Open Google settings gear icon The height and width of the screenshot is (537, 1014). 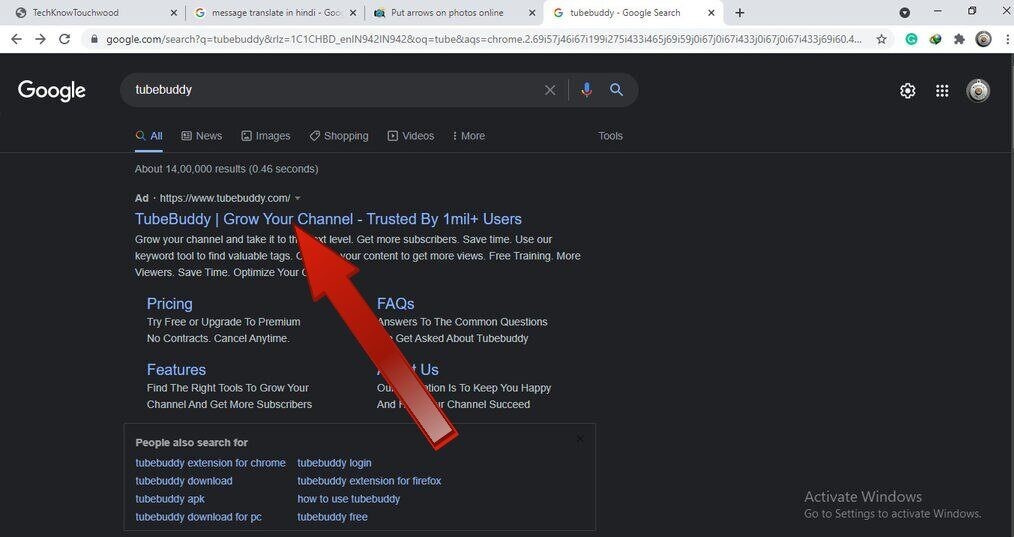907,91
